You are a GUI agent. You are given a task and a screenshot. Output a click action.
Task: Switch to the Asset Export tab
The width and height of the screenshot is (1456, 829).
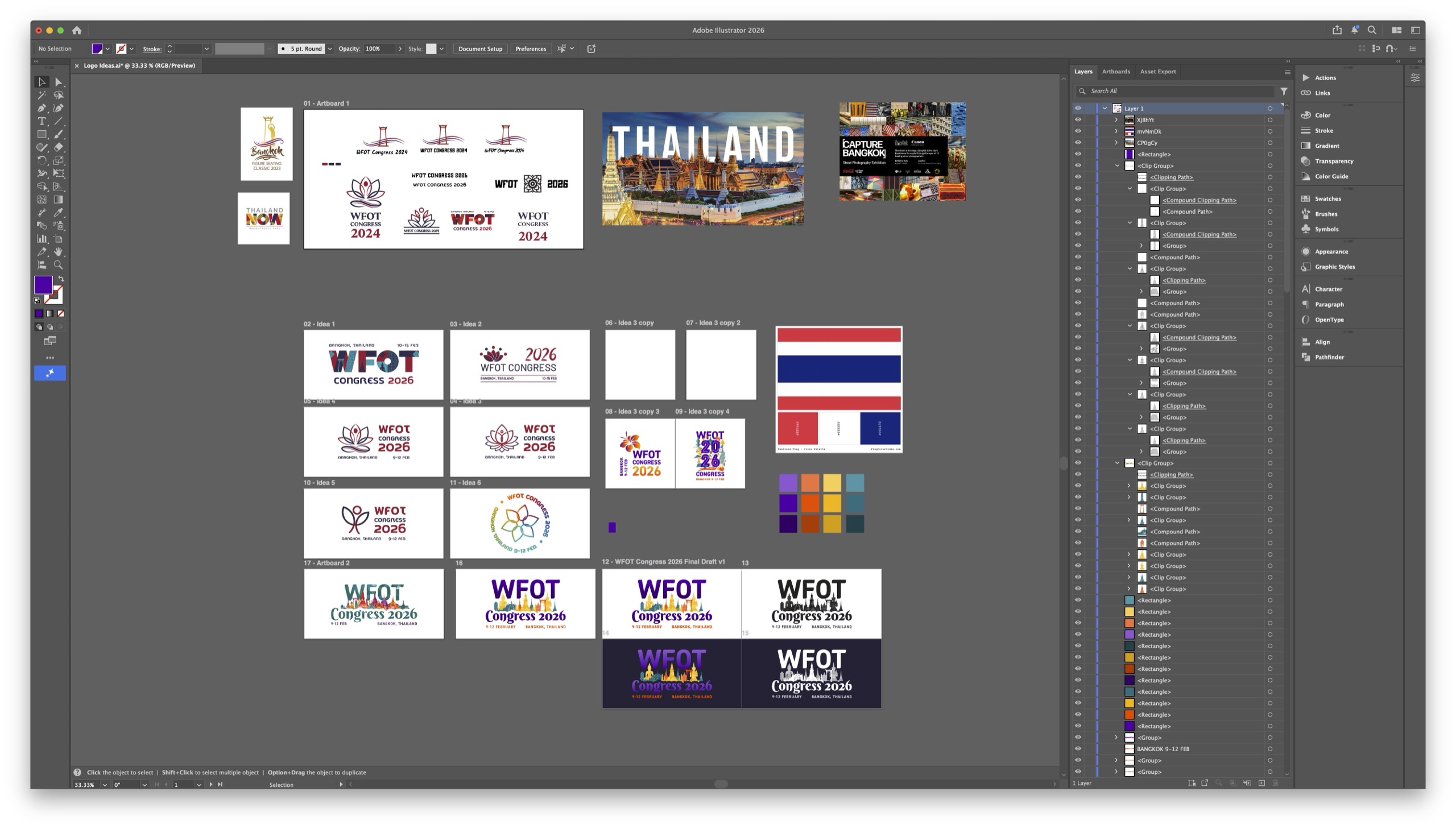(1157, 72)
